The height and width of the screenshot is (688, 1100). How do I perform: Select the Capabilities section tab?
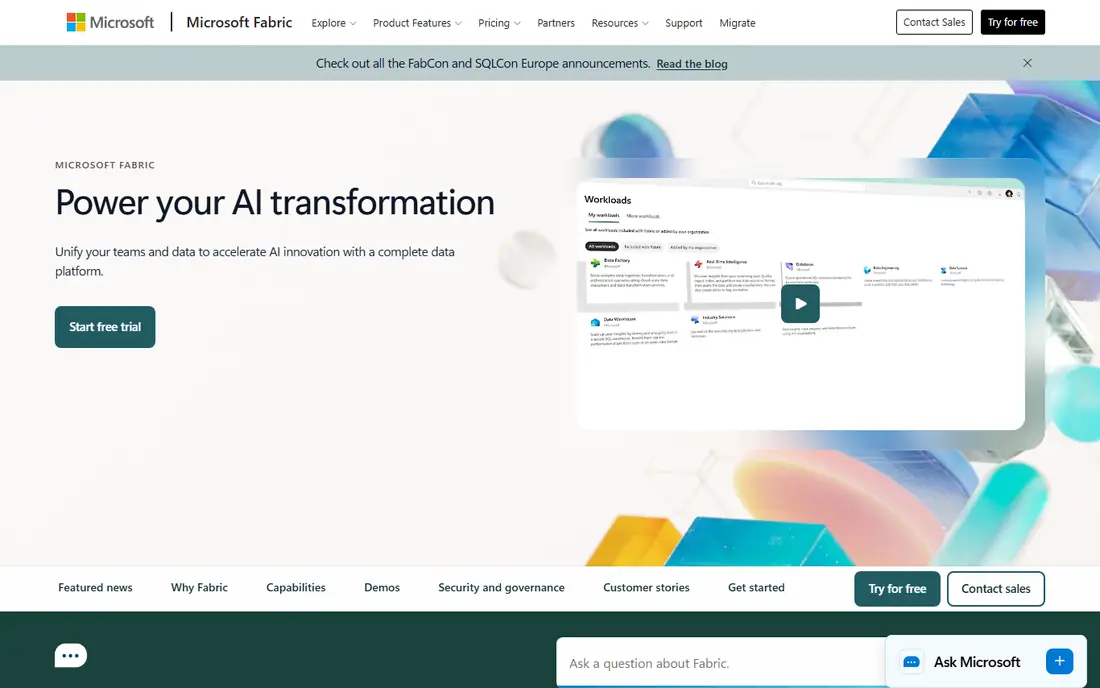[x=295, y=588]
